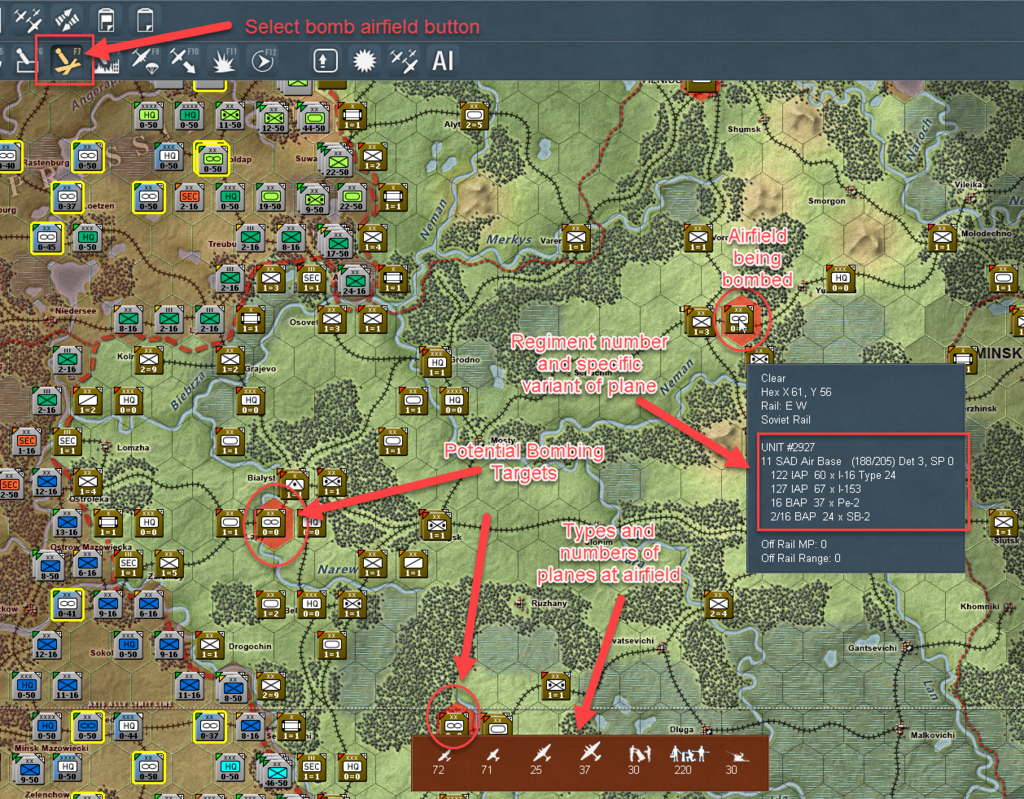The width and height of the screenshot is (1024, 799).
Task: Select the F7 bomb airfield mode button
Action: click(66, 60)
